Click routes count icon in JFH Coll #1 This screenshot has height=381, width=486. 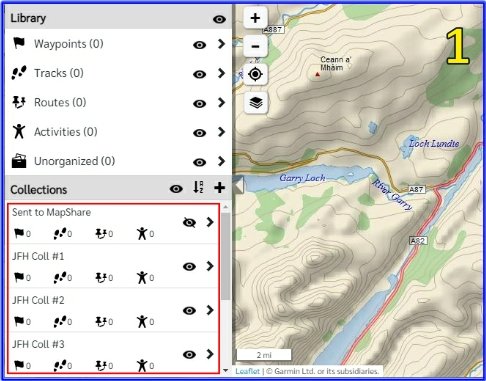click(104, 278)
